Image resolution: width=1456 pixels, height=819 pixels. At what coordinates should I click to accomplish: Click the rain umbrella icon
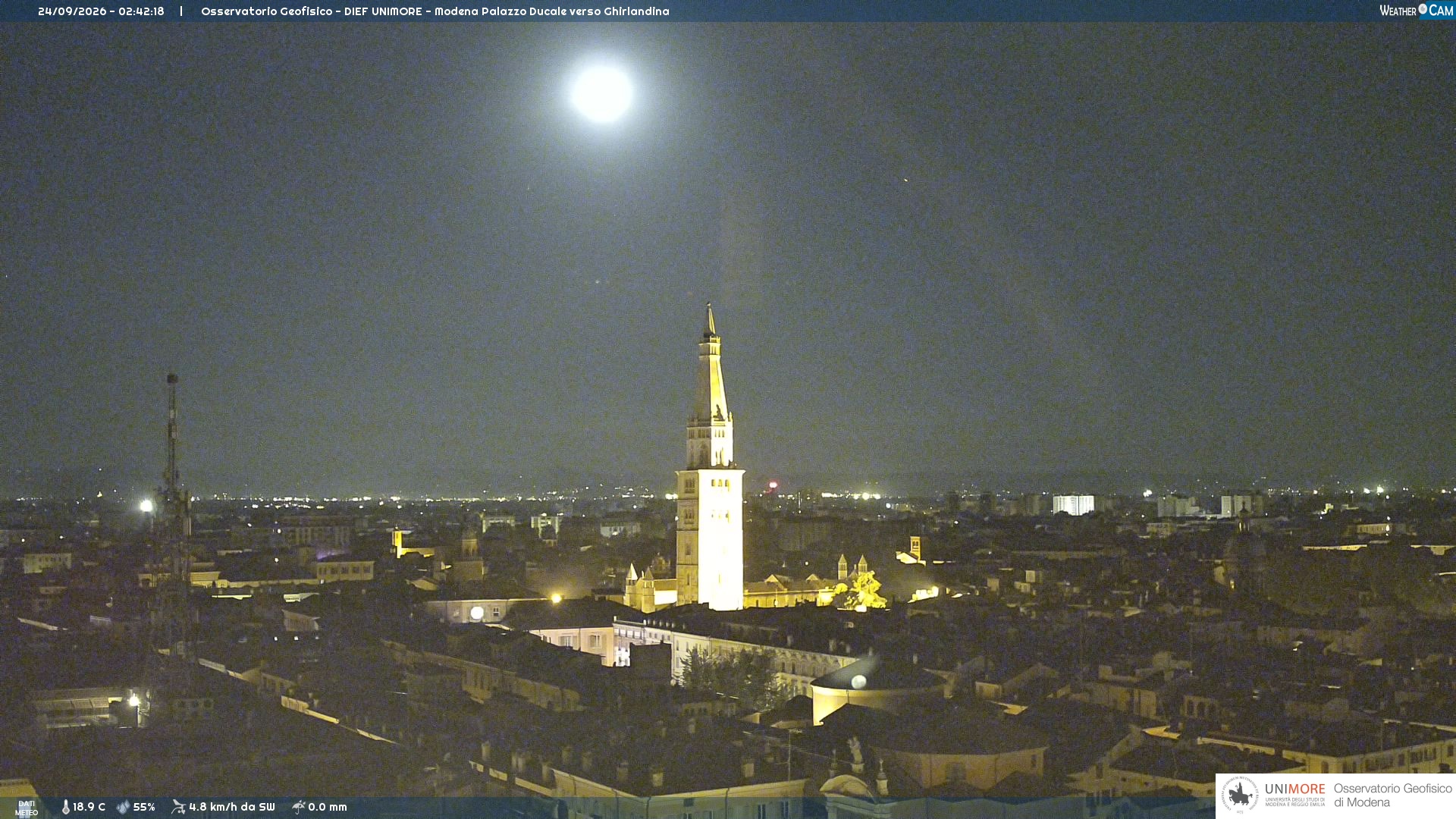(x=298, y=807)
